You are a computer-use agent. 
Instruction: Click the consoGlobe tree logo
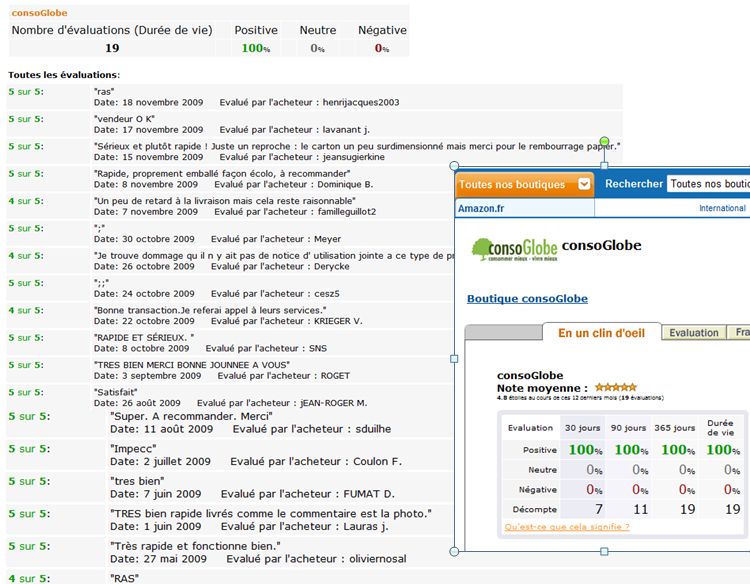click(514, 249)
